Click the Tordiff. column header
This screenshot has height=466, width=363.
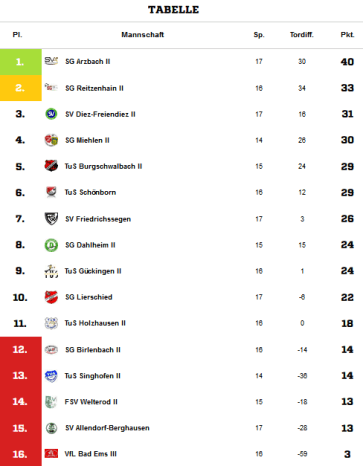(302, 35)
